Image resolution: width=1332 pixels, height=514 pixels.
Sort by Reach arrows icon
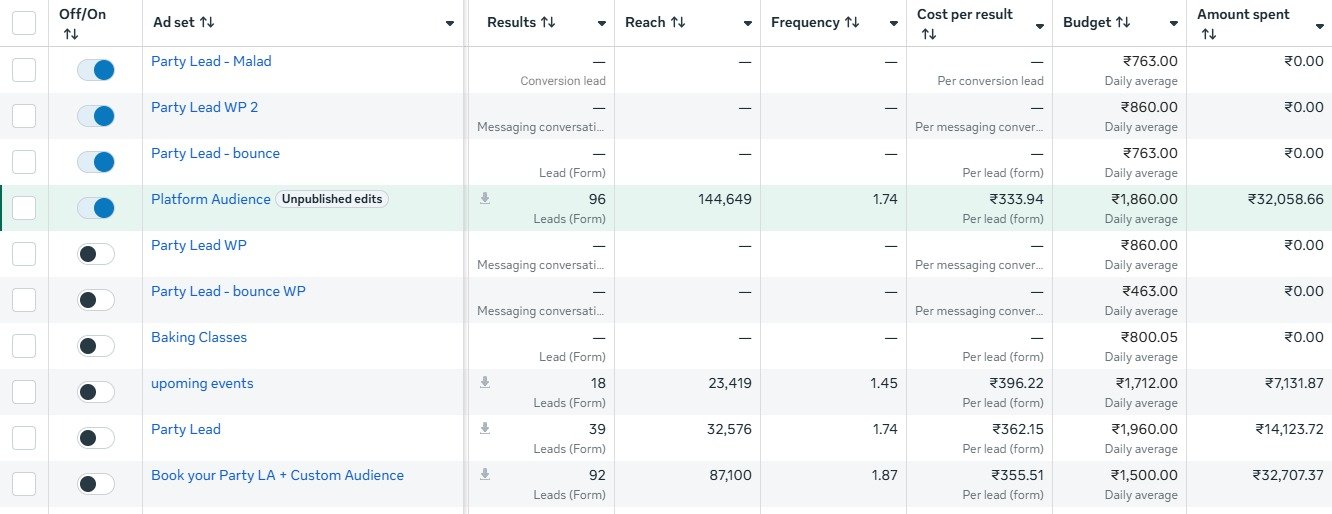tap(678, 22)
